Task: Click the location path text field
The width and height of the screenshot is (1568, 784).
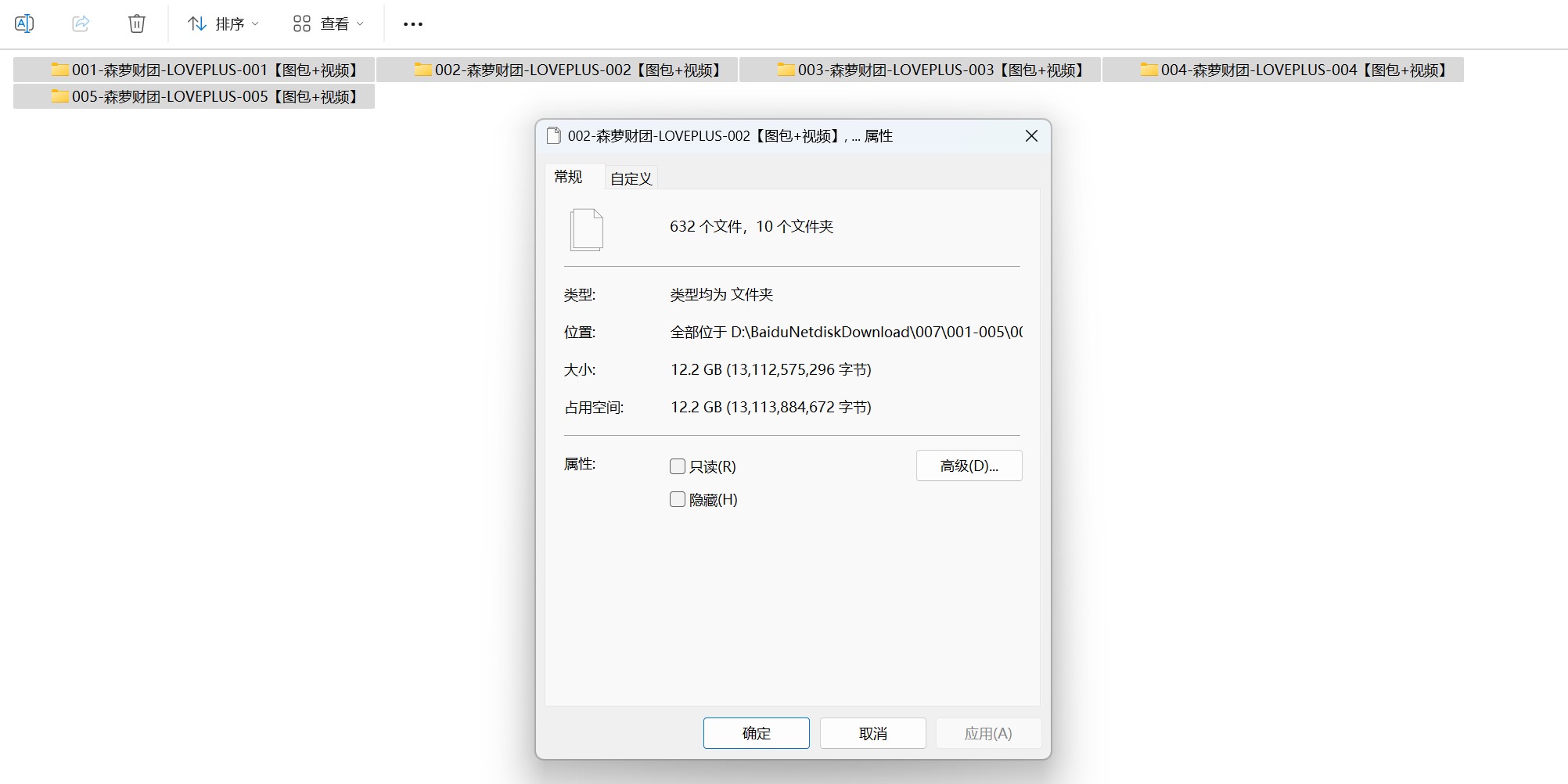Action: [x=845, y=332]
